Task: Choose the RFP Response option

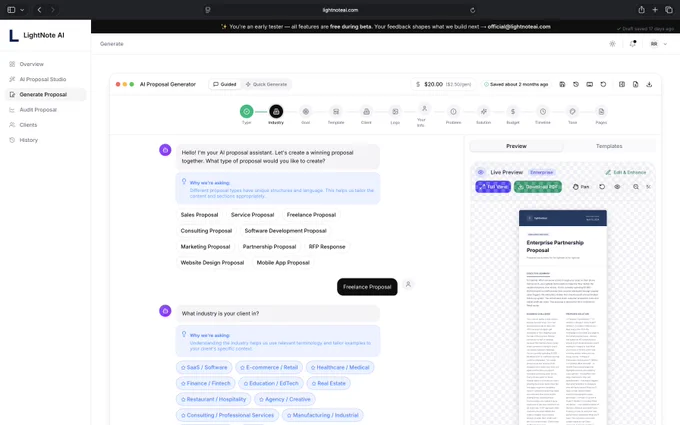Action: pyautogui.click(x=327, y=247)
